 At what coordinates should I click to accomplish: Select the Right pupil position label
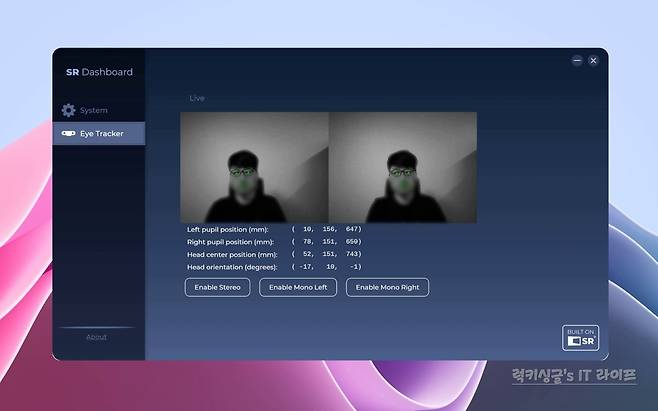230,242
